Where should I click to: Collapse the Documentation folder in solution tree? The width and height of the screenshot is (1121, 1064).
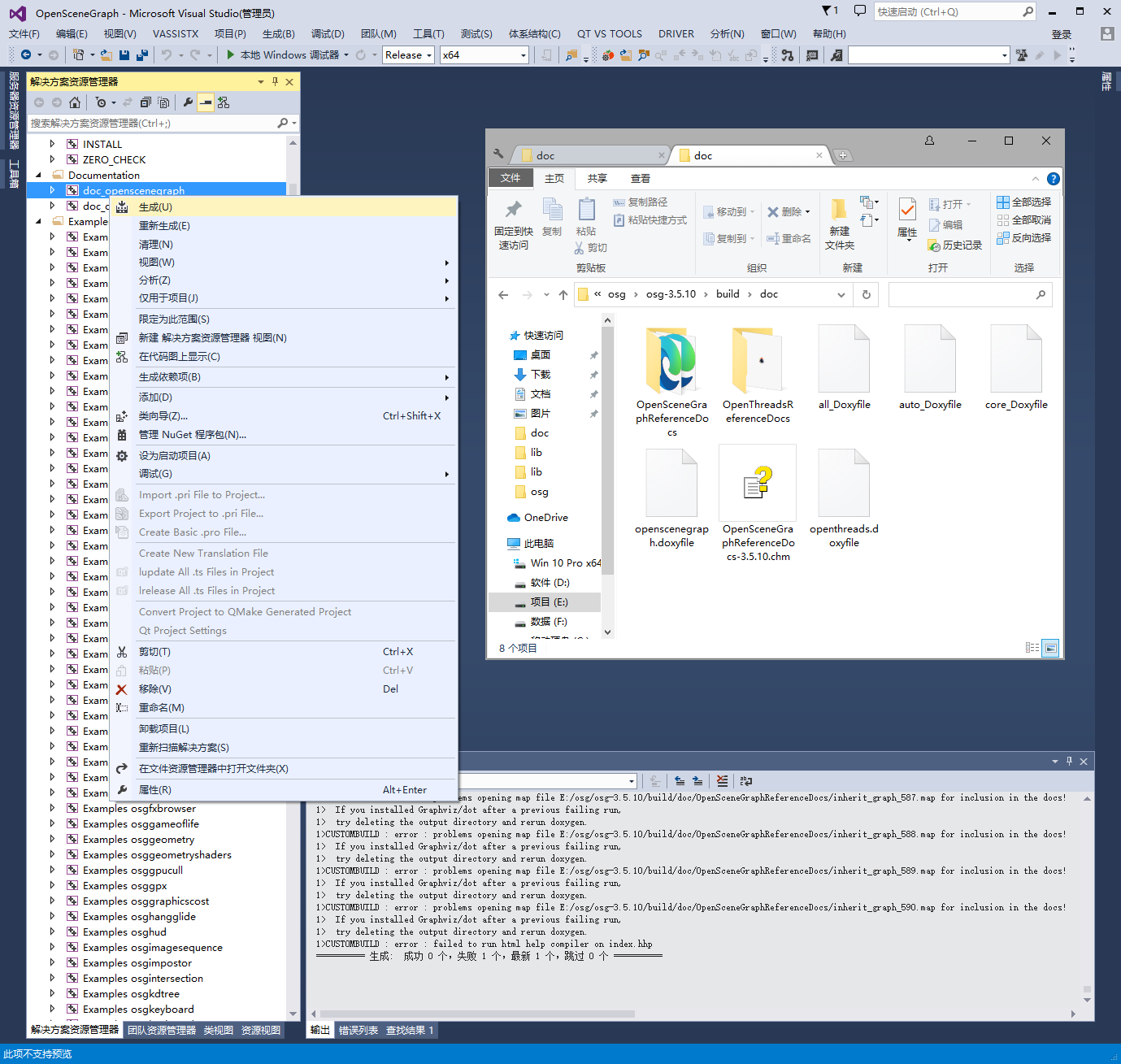point(38,175)
